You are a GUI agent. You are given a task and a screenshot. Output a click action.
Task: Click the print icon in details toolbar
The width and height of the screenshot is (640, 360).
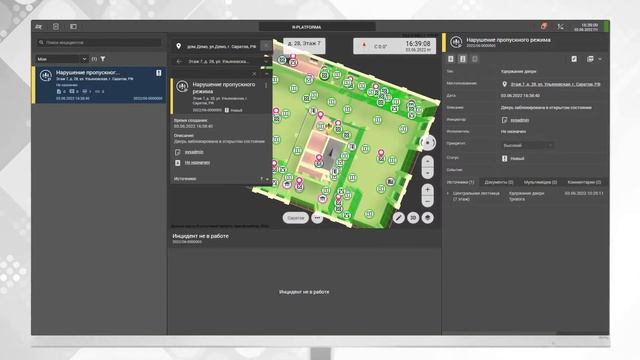tap(590, 59)
